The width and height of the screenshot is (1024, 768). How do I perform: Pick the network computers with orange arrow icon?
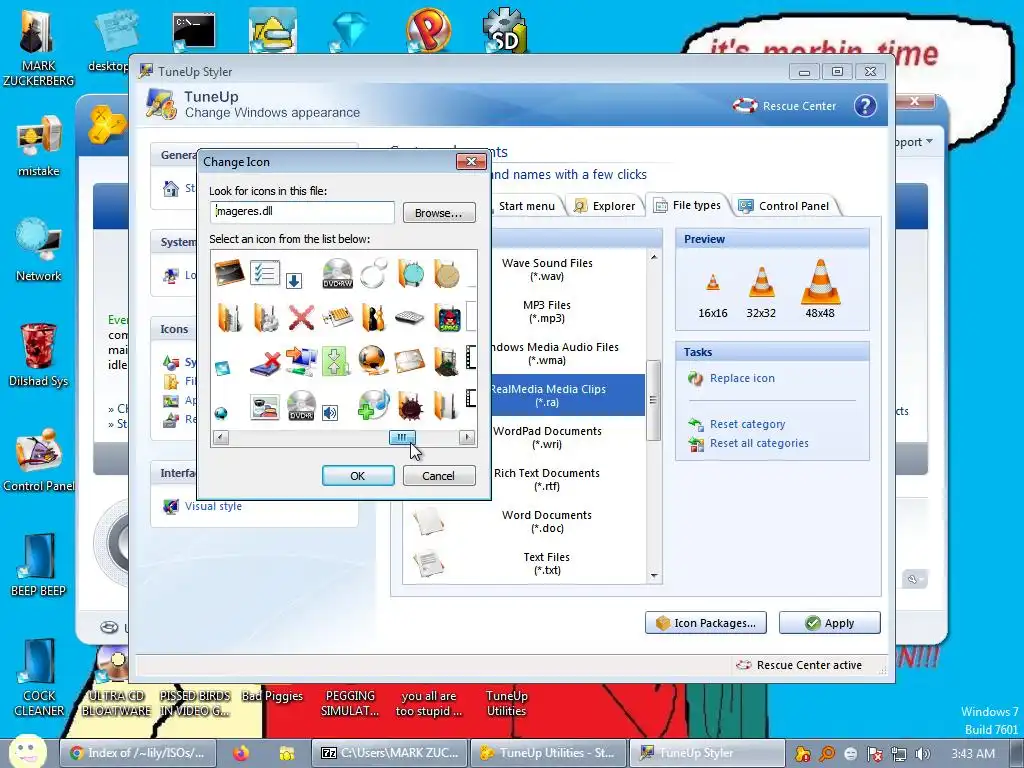[x=301, y=361]
